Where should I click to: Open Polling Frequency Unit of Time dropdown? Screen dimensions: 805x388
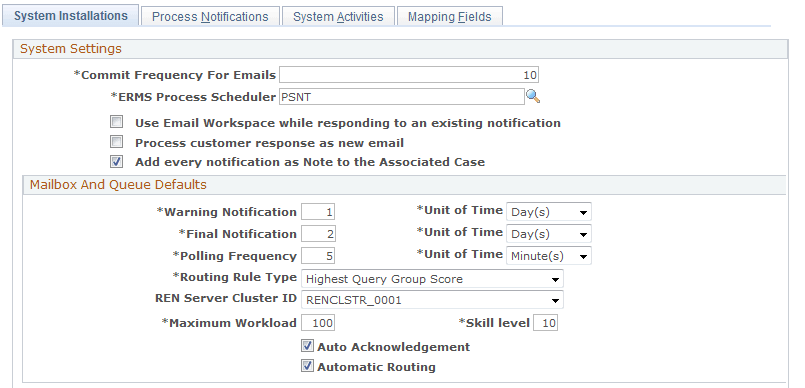(549, 256)
